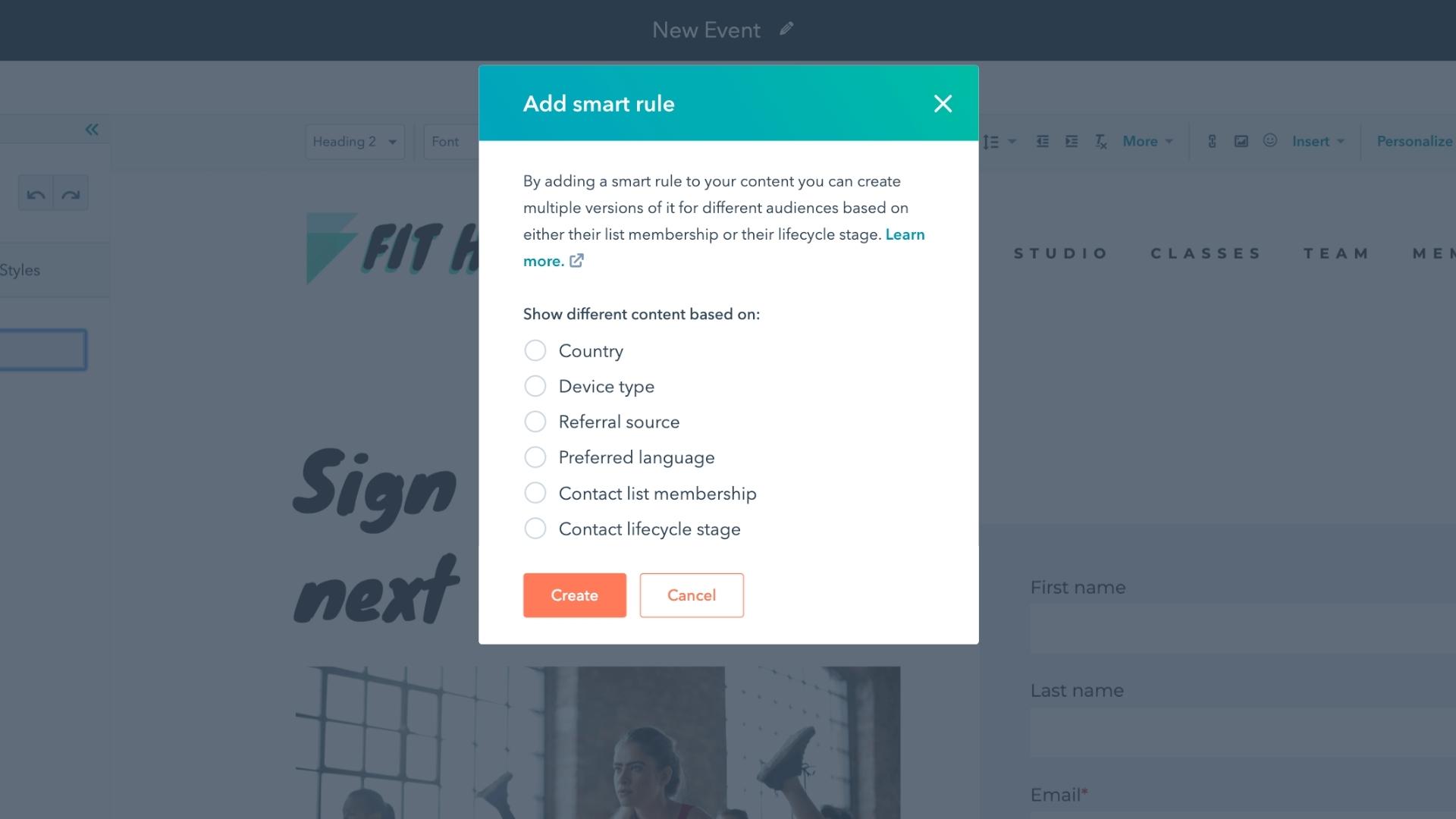This screenshot has height=819, width=1456.
Task: Click the undo icon in toolbar
Action: click(36, 194)
